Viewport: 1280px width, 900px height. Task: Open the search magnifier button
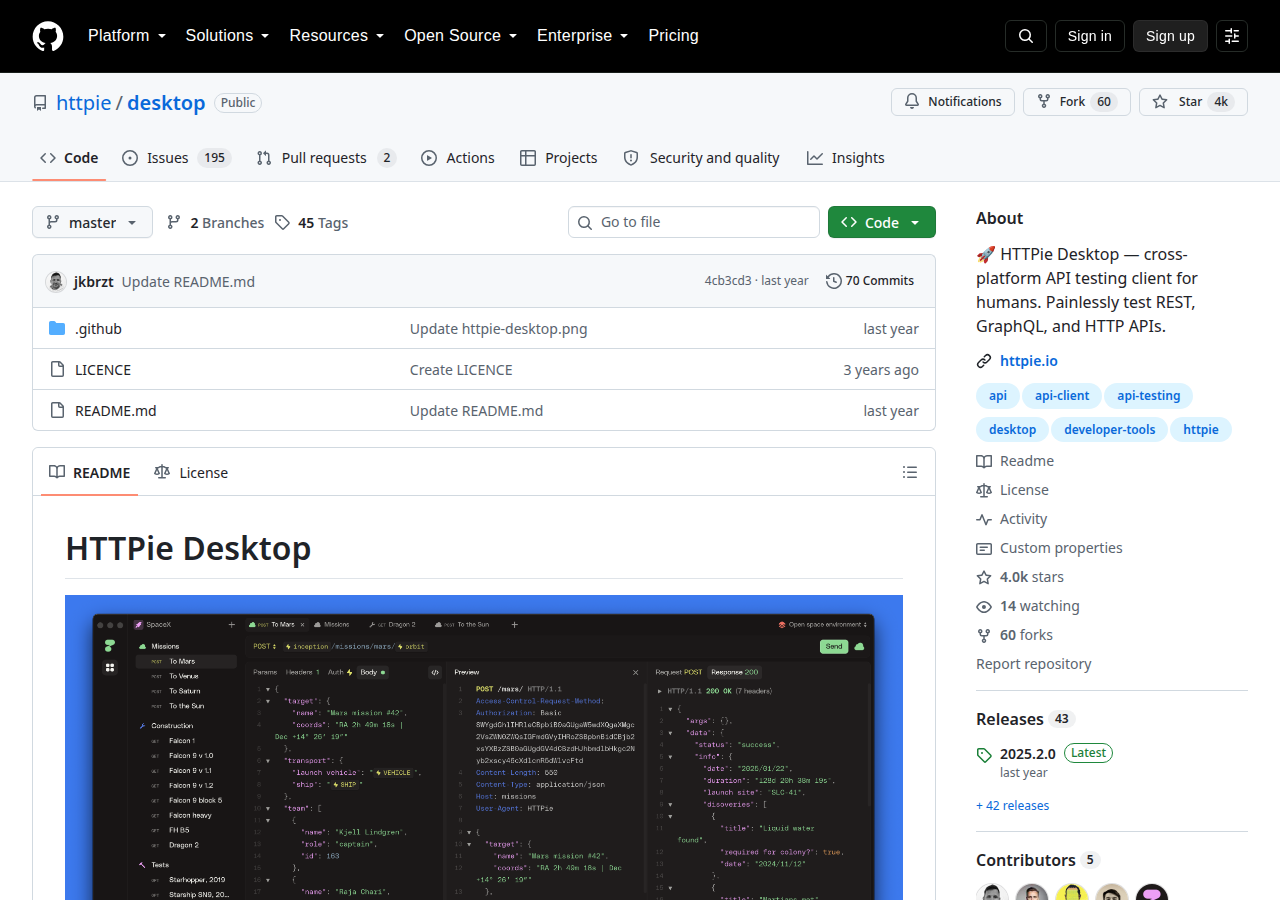[1026, 36]
